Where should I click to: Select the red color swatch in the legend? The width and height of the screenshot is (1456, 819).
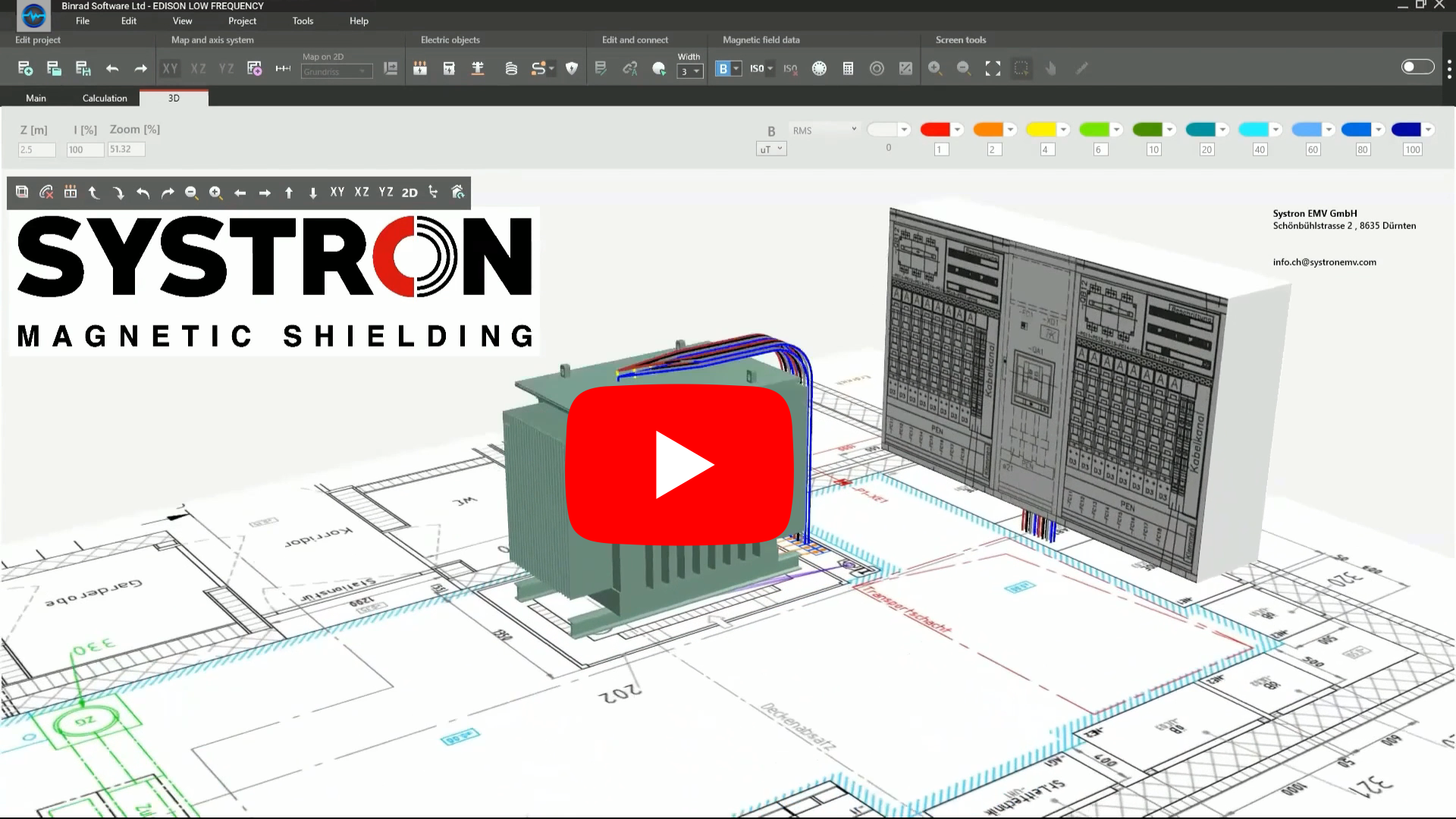(937, 130)
